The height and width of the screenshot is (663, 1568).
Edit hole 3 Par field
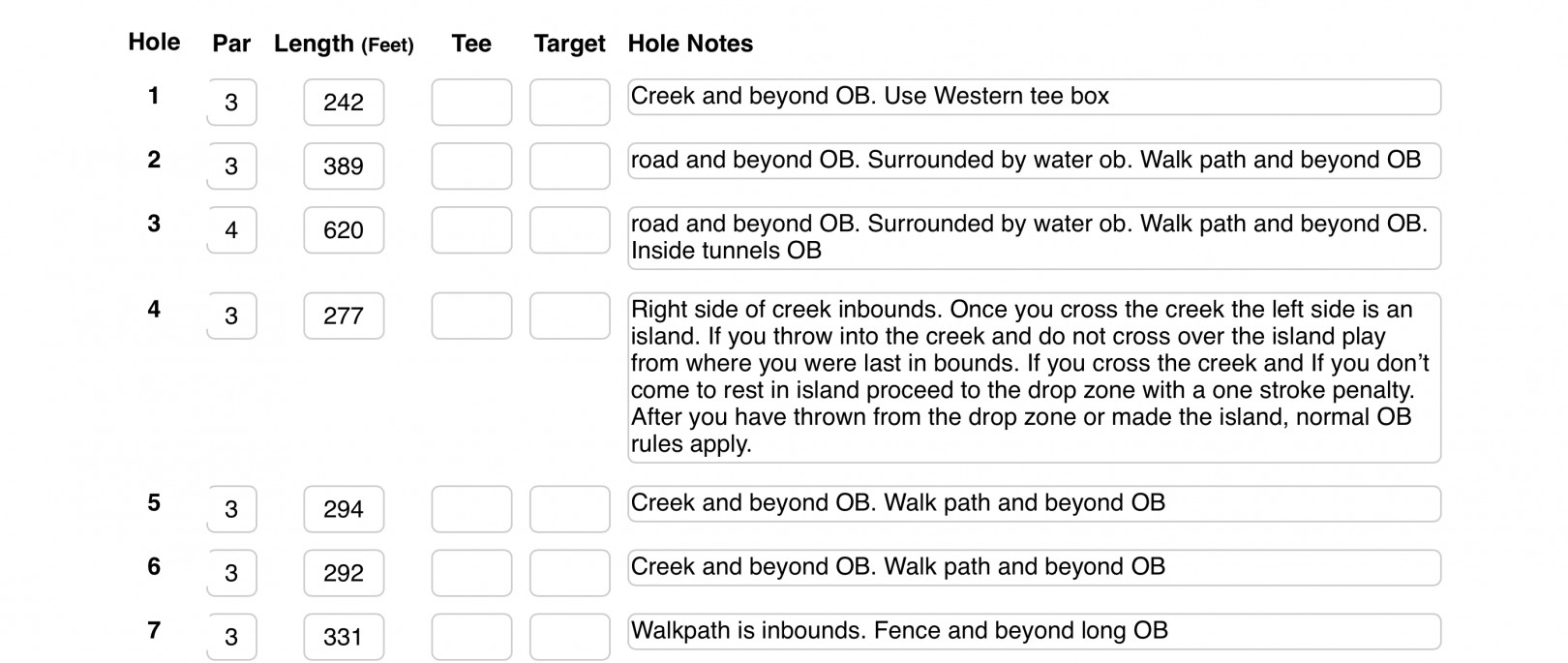(x=231, y=229)
